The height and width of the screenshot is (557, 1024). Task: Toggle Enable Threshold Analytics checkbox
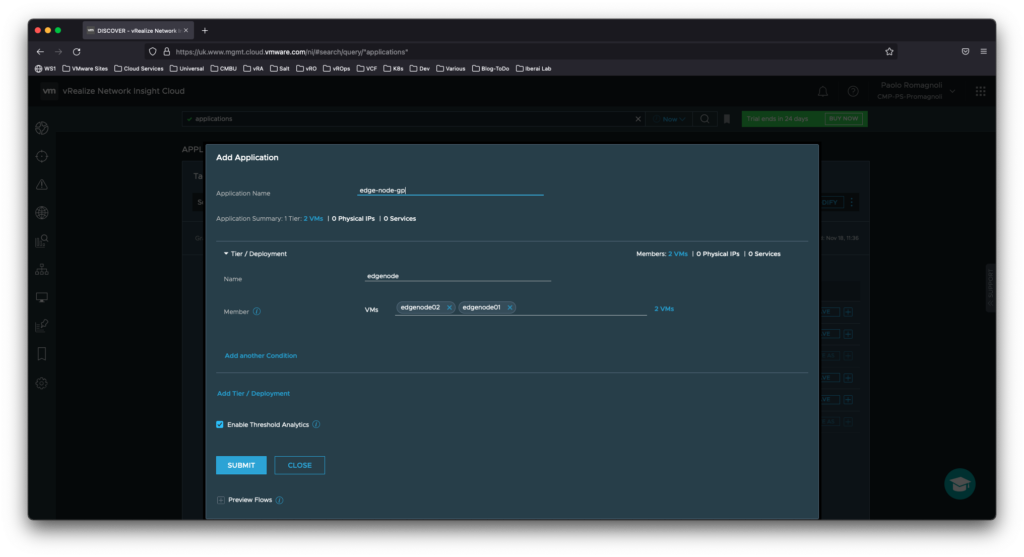[x=220, y=424]
